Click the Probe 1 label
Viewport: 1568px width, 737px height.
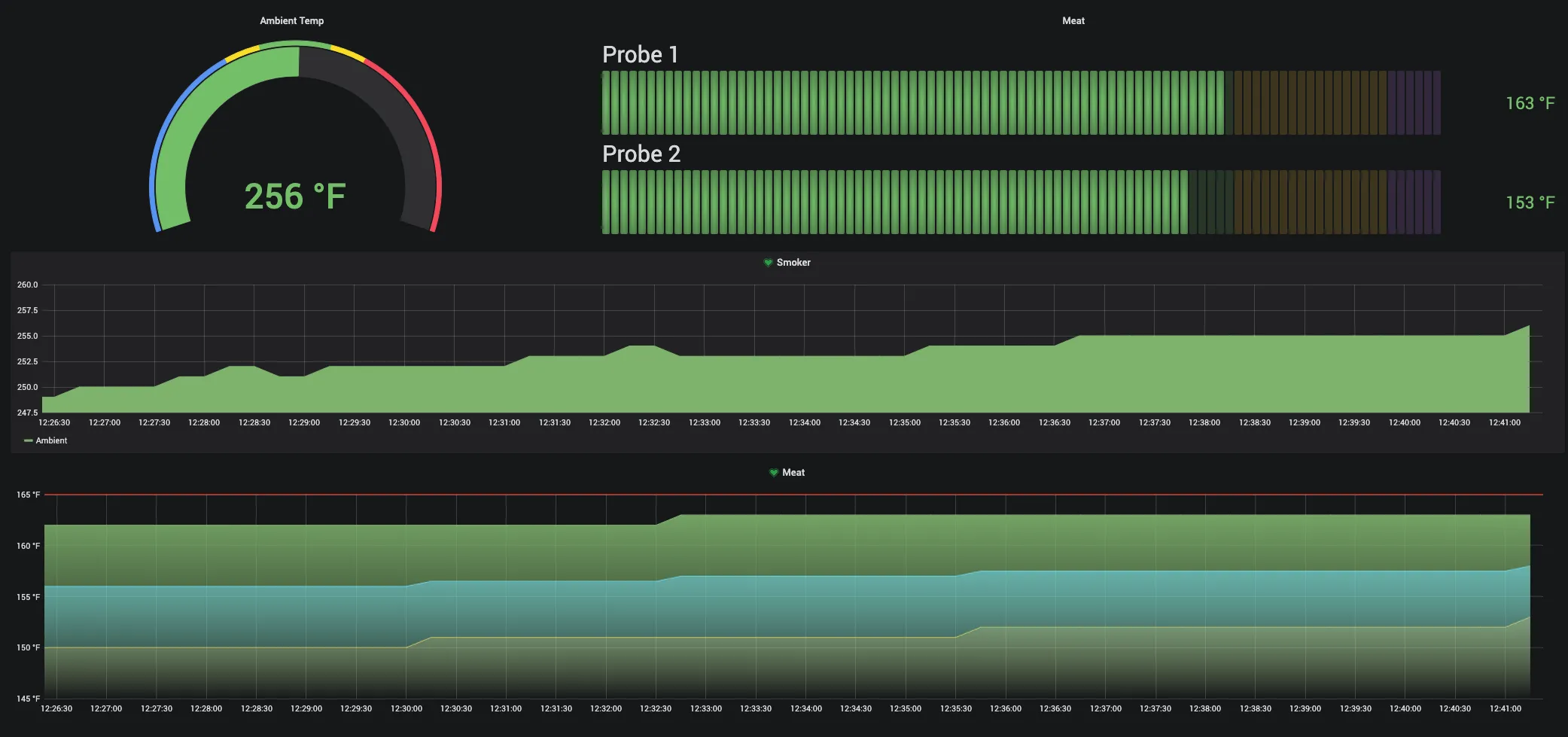tap(641, 54)
